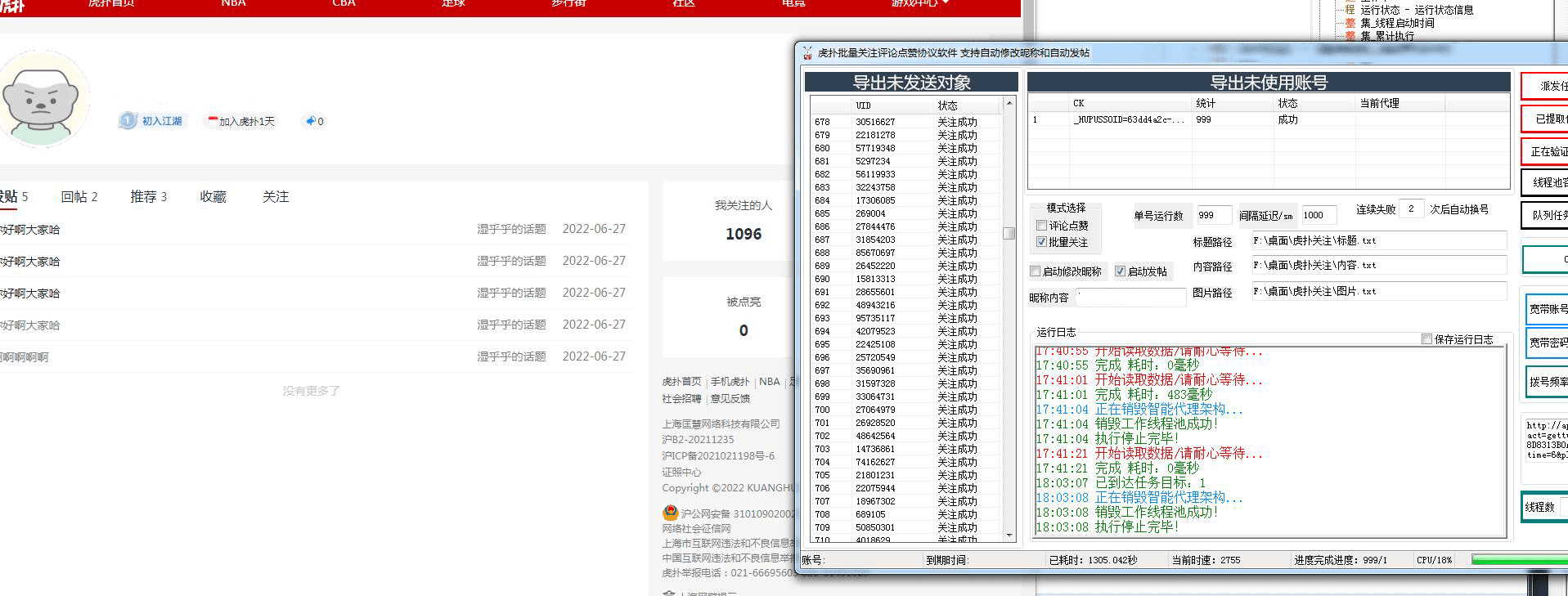Click the 宽带密码 button
The width and height of the screenshot is (1568, 596).
tap(1547, 343)
